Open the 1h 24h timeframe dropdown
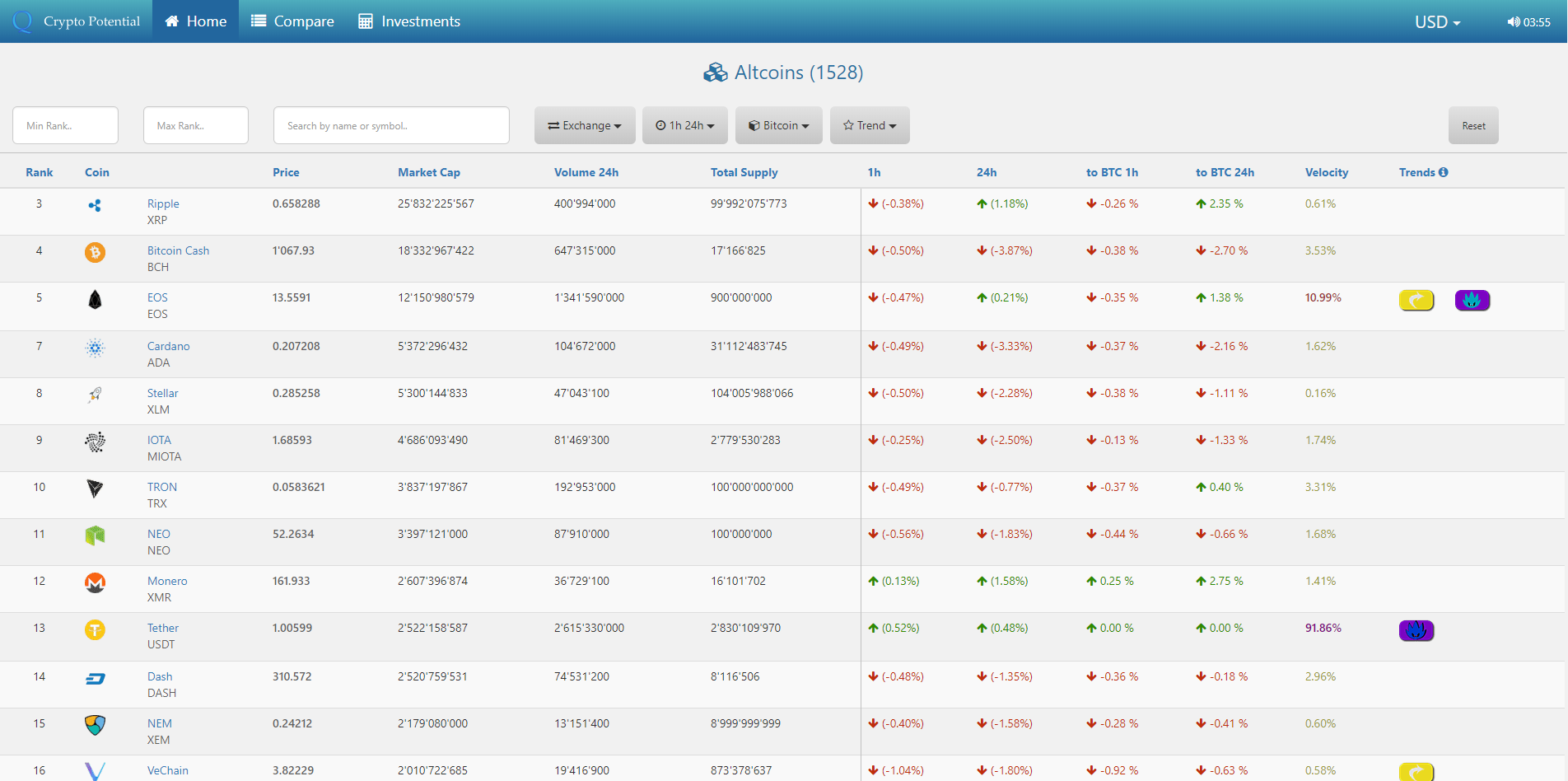The width and height of the screenshot is (1568, 781). point(685,125)
